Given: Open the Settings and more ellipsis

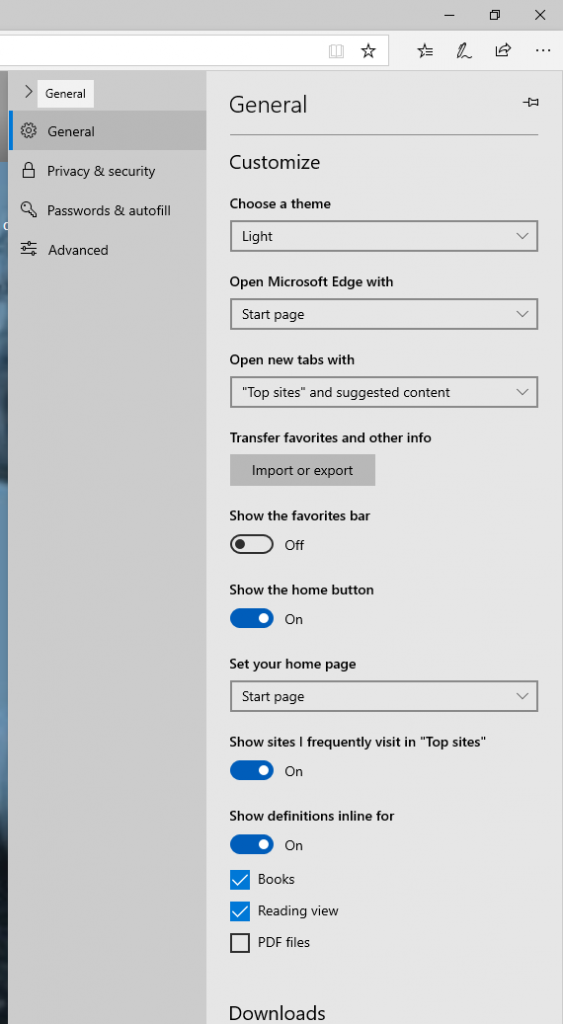Looking at the screenshot, I should coord(543,50).
